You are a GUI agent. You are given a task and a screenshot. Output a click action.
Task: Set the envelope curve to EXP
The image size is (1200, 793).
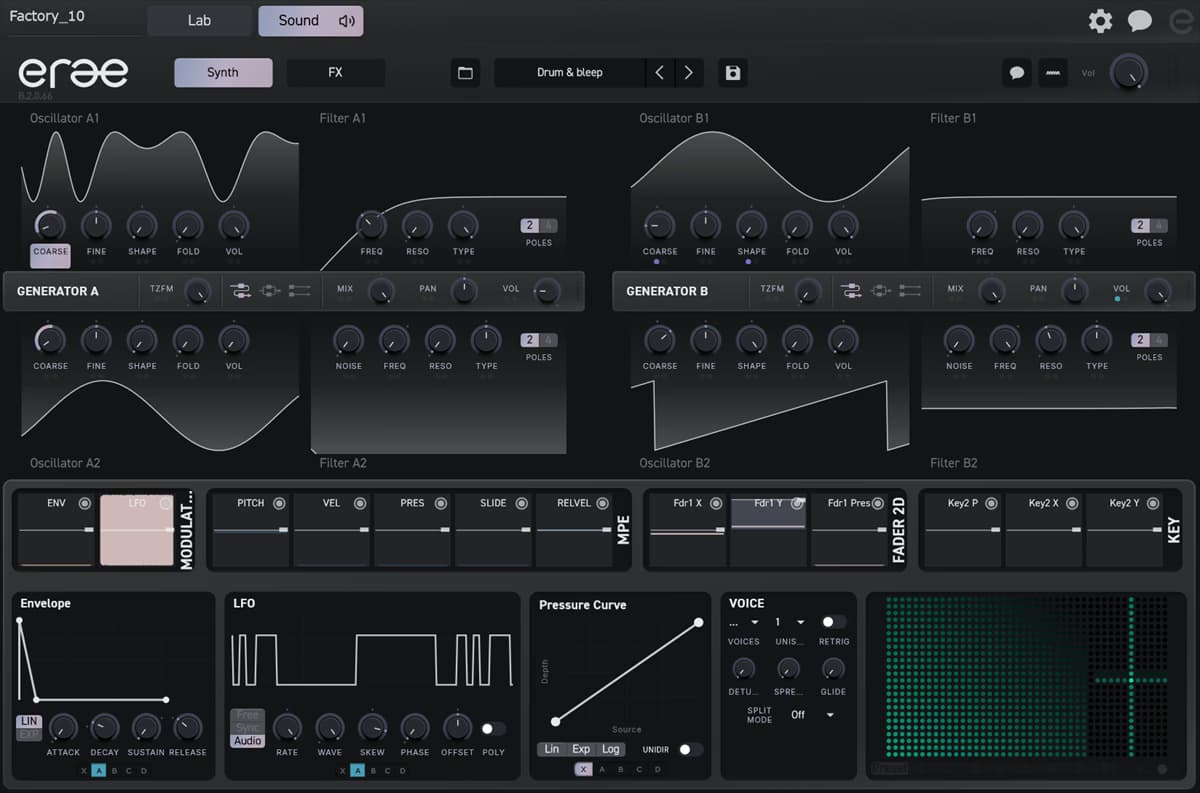29,735
